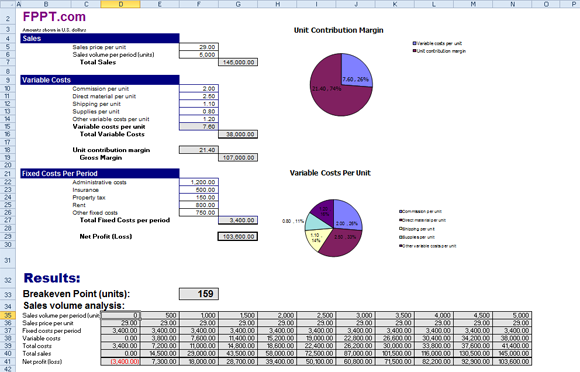This screenshot has height=372, width=580.
Task: Click the Unit Contribution Margin chart title
Action: coord(338,30)
